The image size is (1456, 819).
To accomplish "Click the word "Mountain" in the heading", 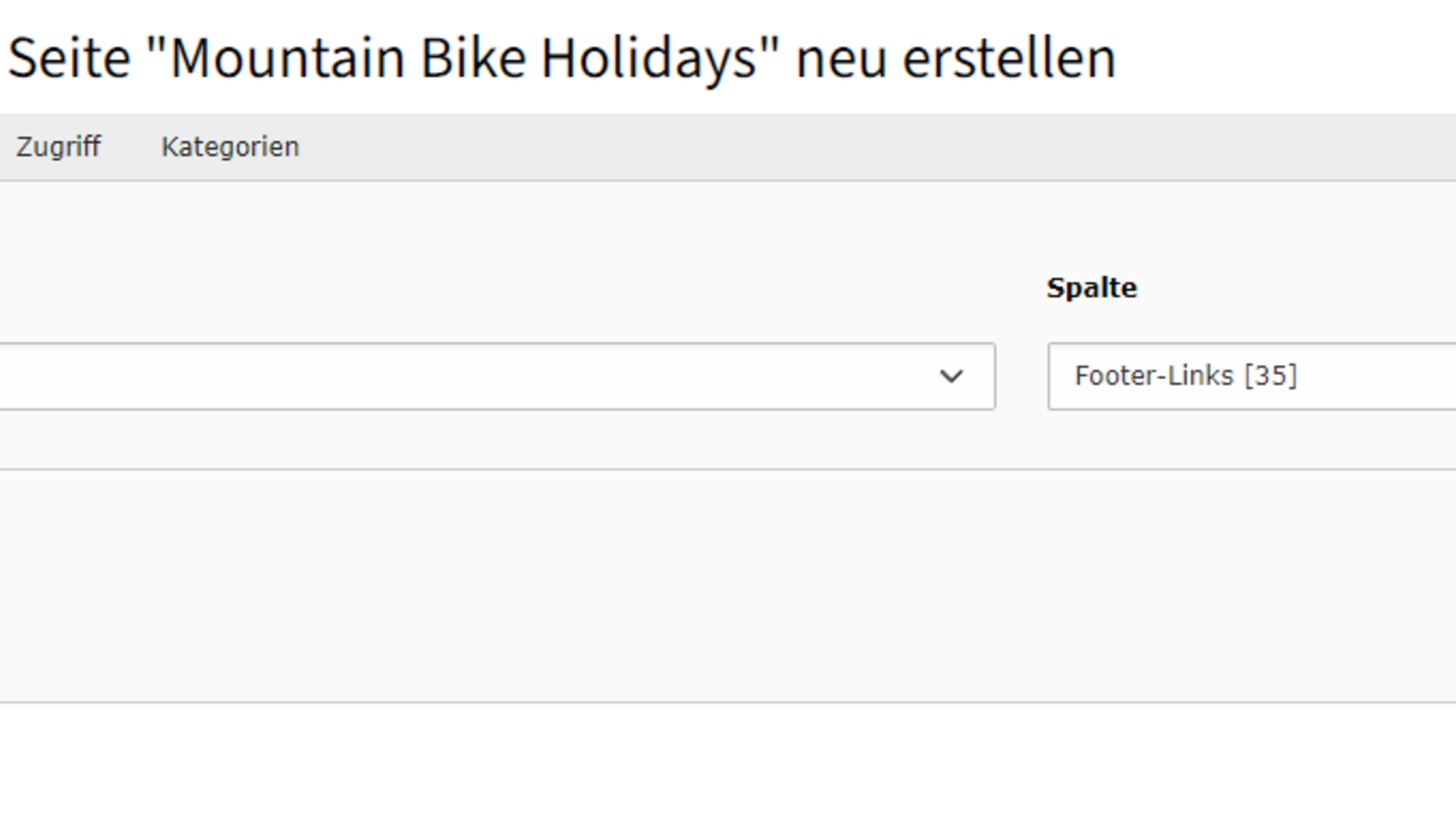I will 287,59.
